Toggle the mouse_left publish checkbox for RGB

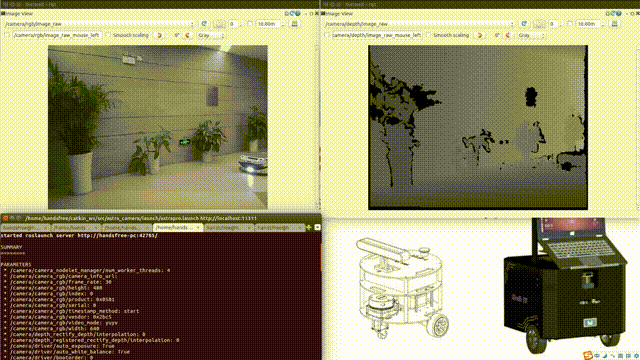[7, 36]
